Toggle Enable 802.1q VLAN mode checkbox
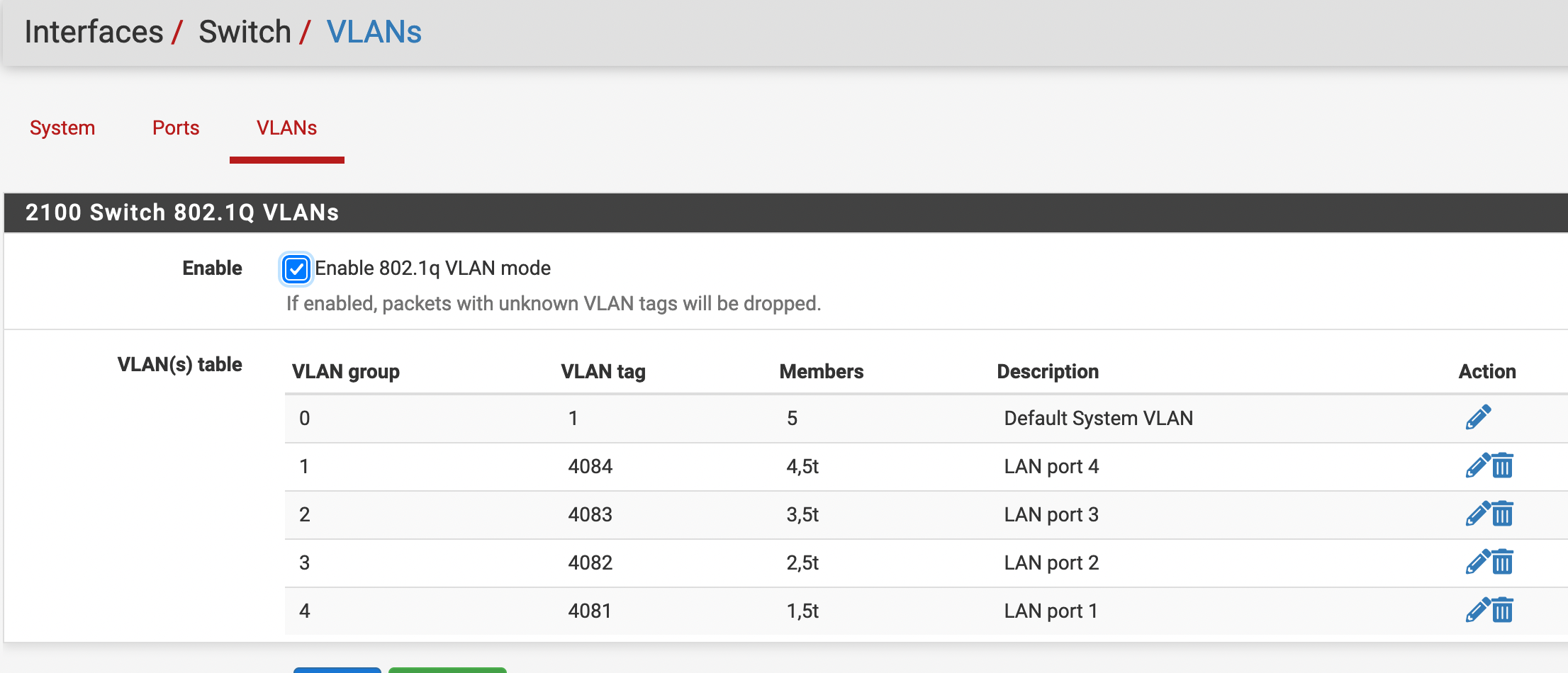Image resolution: width=1568 pixels, height=673 pixels. tap(296, 269)
